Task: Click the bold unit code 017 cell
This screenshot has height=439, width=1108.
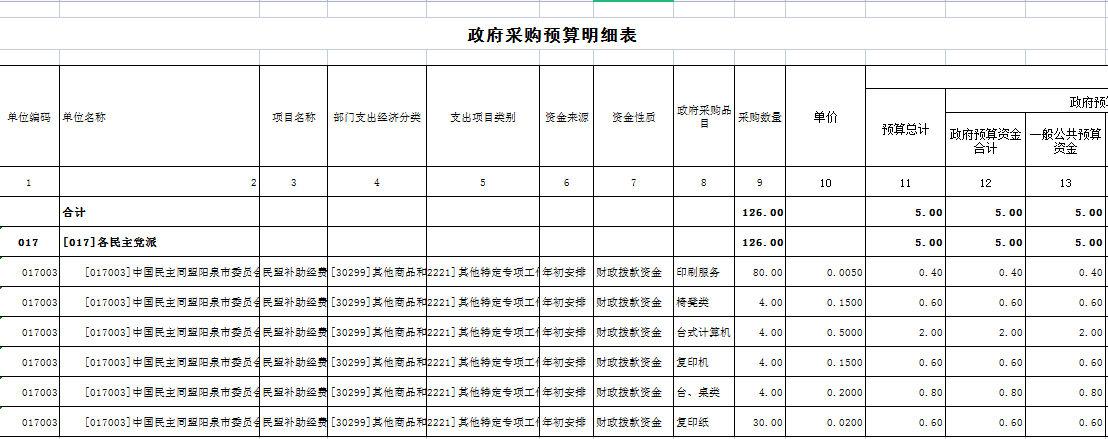Action: point(29,242)
